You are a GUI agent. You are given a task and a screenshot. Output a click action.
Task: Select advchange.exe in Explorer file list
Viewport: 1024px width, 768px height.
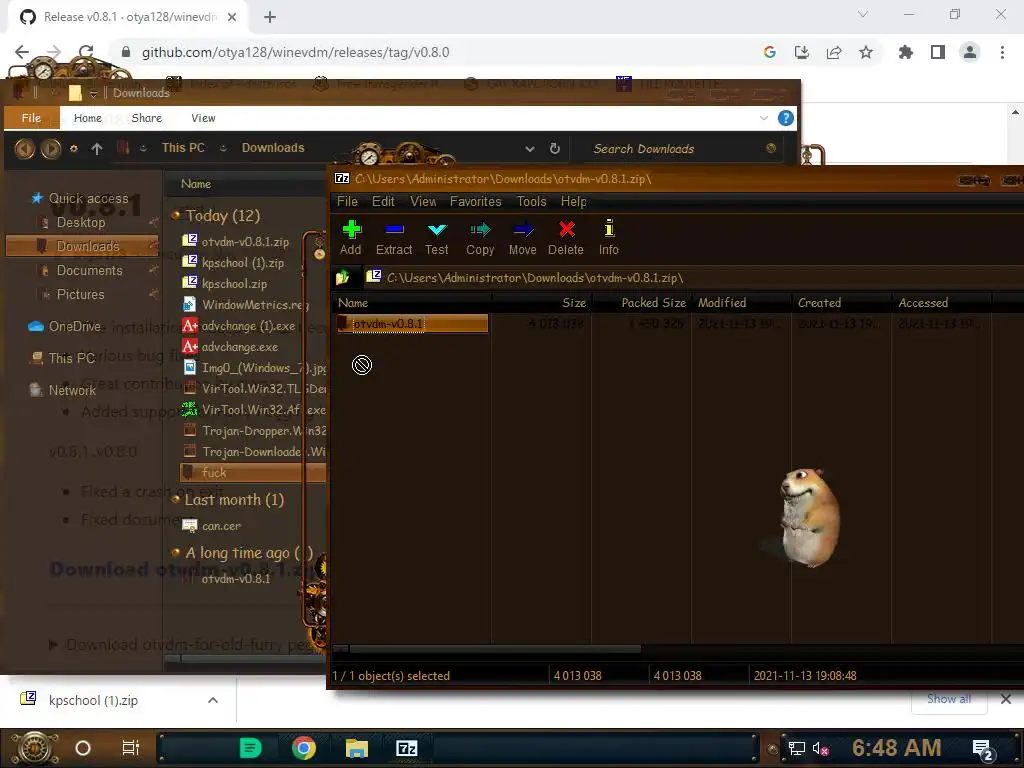coord(231,347)
